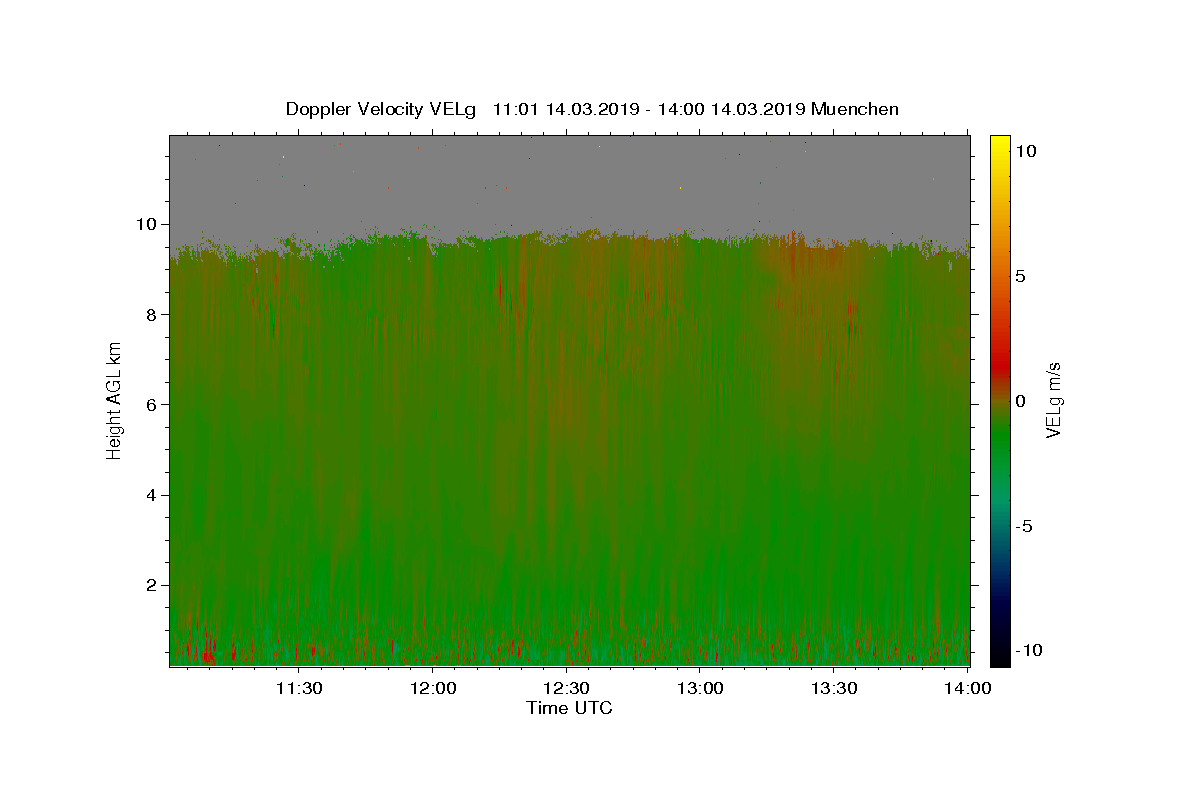The image size is (1200, 800).
Task: Click the 12:00 time tick label
Action: pyautogui.click(x=433, y=688)
